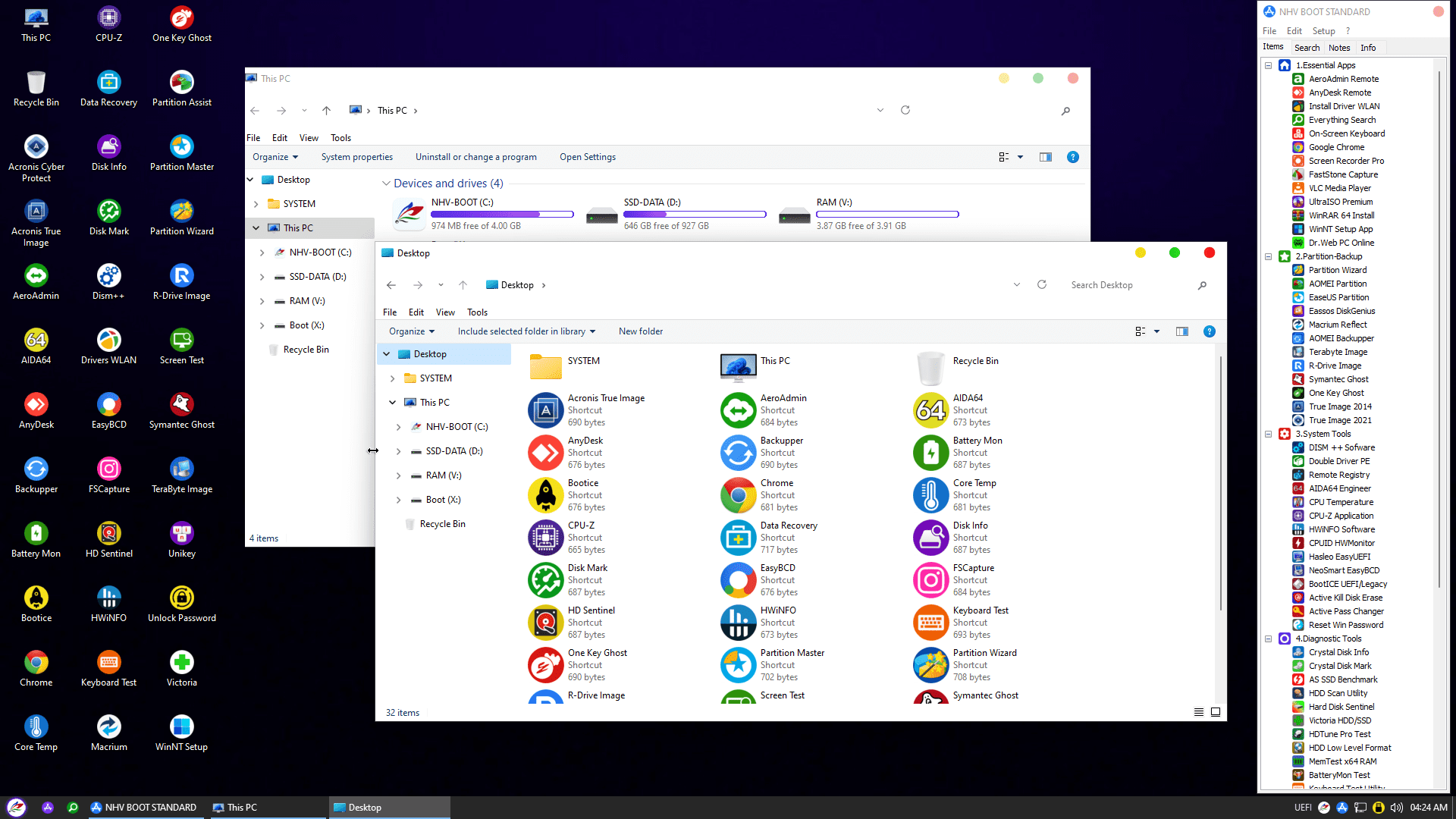Screen dimensions: 1456x819
Task: Launch Dism++ from the desktop
Action: coord(108,281)
